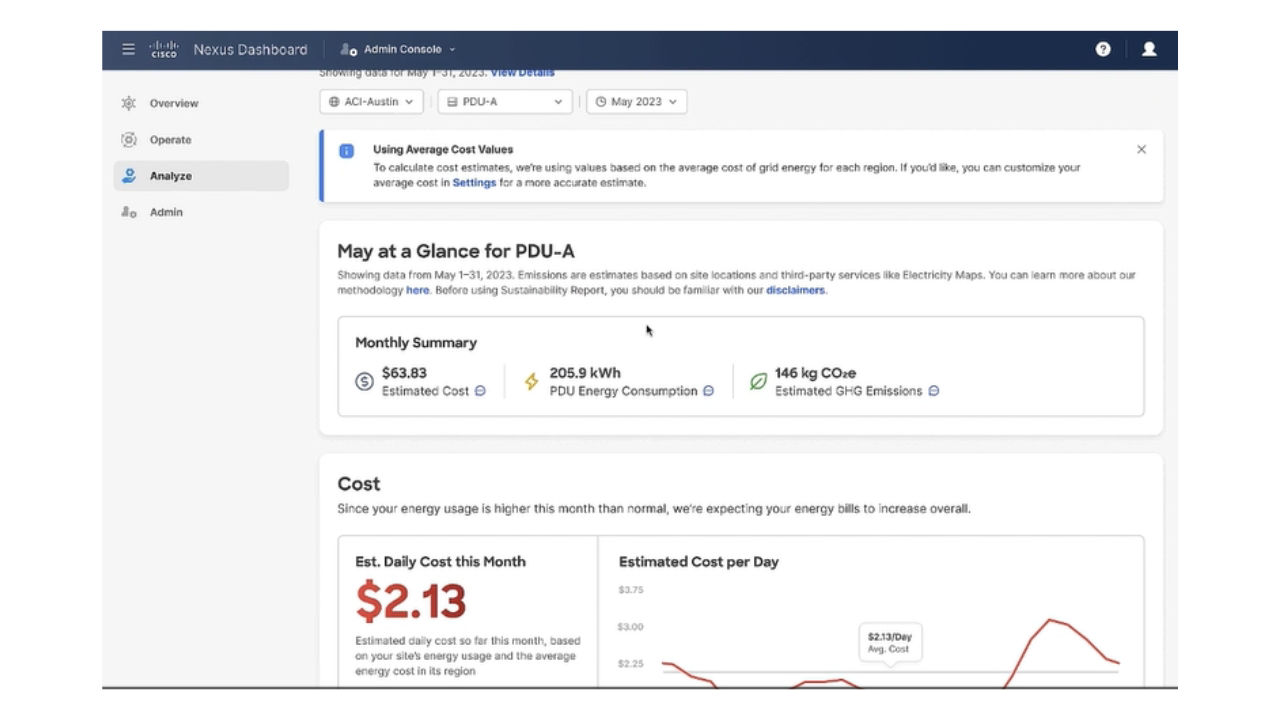Click the $2.13/Day average cost marker
This screenshot has width=1280, height=720.
[891, 643]
